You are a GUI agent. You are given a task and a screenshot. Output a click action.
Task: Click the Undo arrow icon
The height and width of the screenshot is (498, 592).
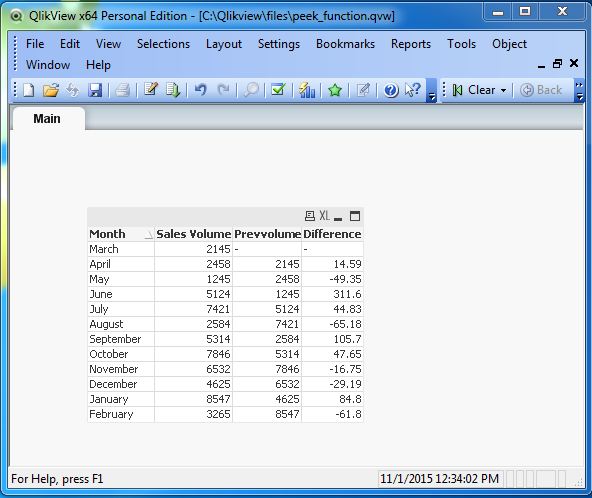(x=200, y=90)
